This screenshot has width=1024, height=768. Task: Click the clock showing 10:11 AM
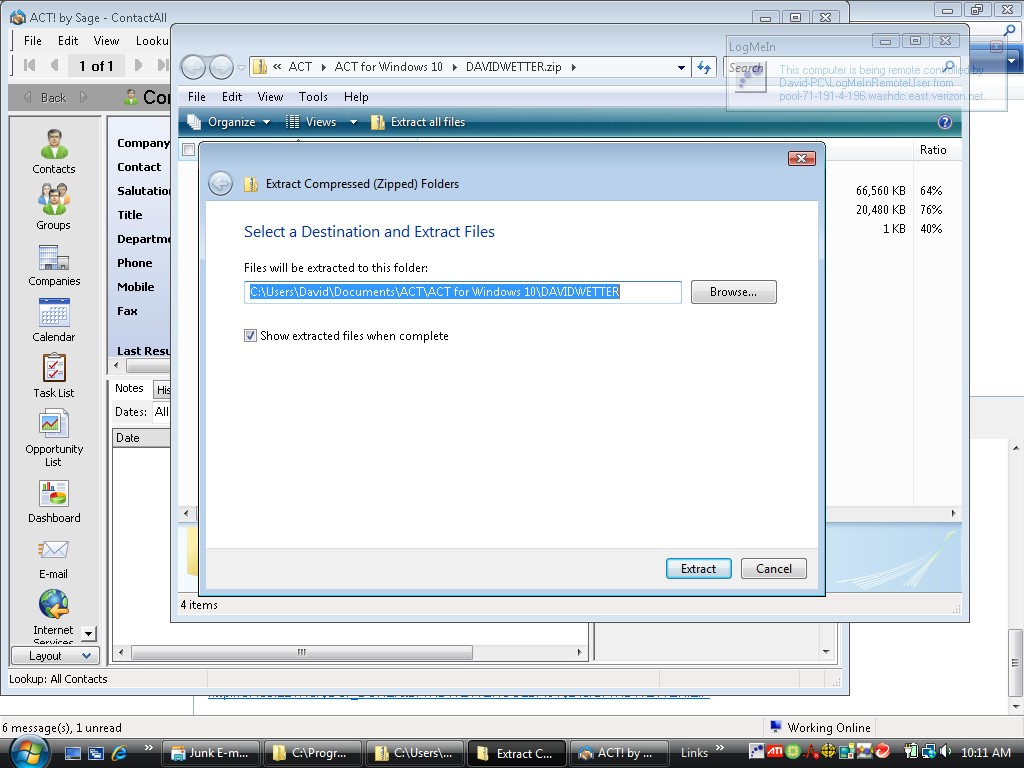pyautogui.click(x=985, y=752)
